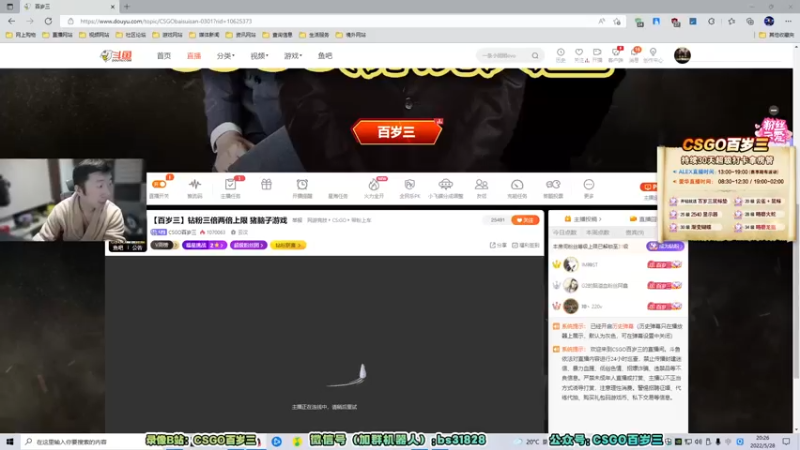Open the 视频网站 bookmarks folder
This screenshot has width=800, height=450.
point(94,35)
